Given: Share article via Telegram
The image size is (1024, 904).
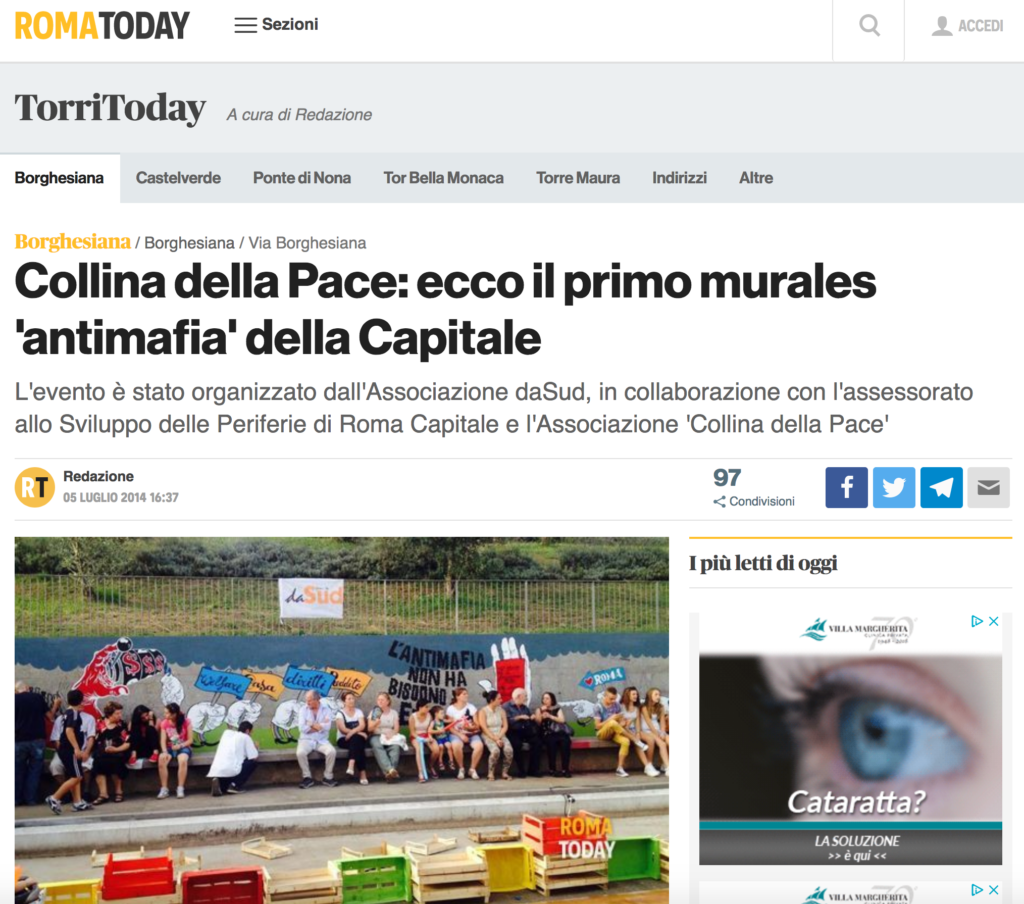Looking at the screenshot, I should (x=941, y=487).
